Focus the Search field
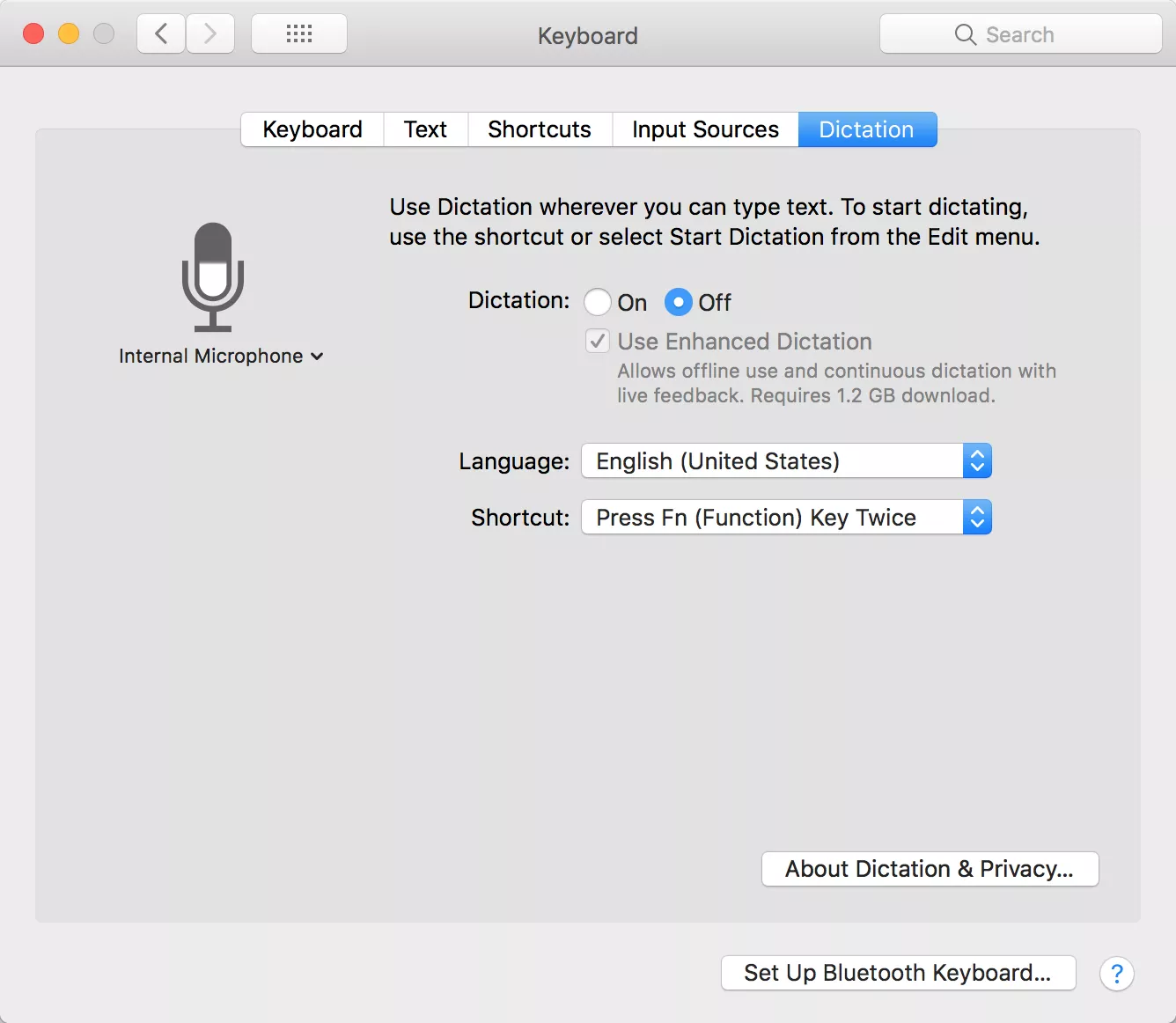This screenshot has width=1176, height=1023. 1020,34
